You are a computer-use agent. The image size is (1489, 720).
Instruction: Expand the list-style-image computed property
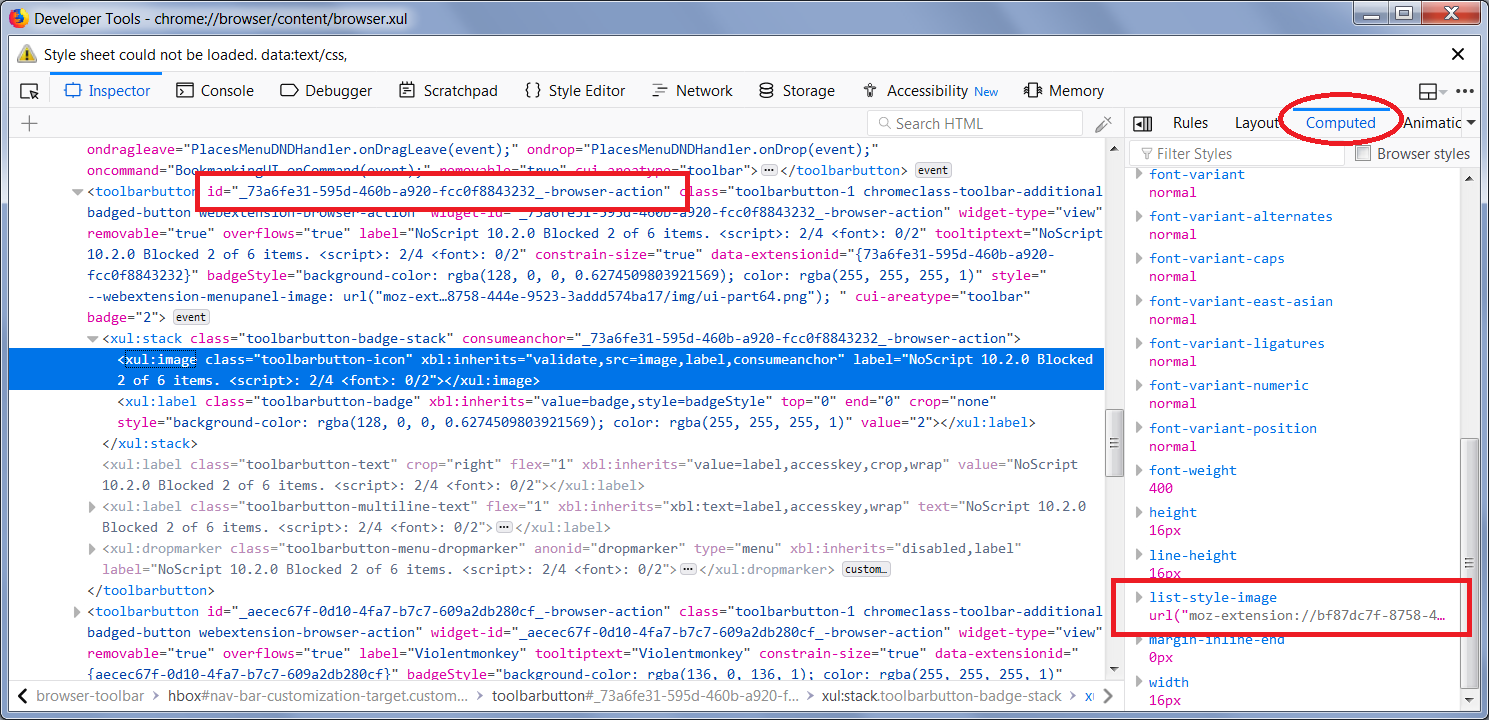pyautogui.click(x=1138, y=598)
